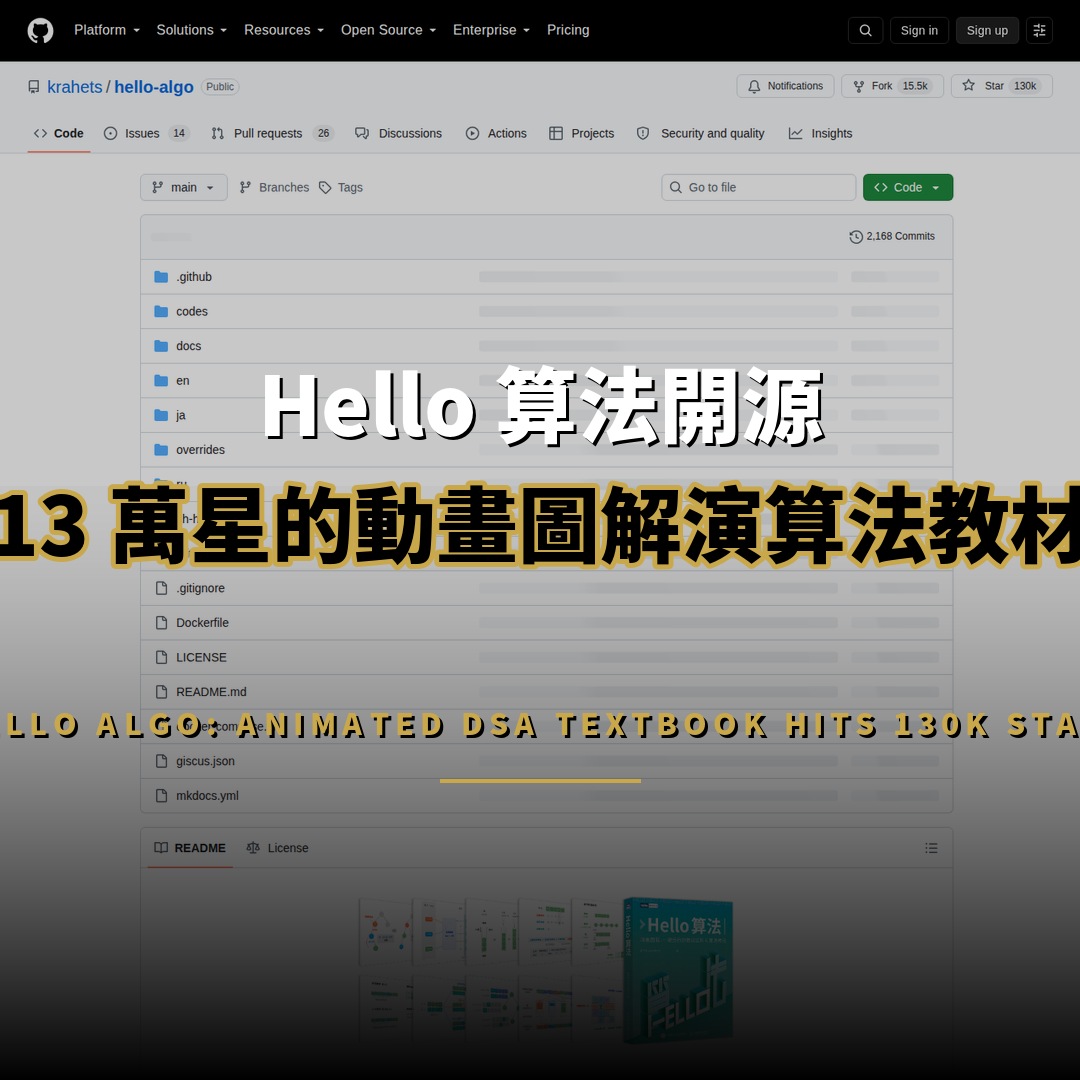View the Branches link

[274, 187]
